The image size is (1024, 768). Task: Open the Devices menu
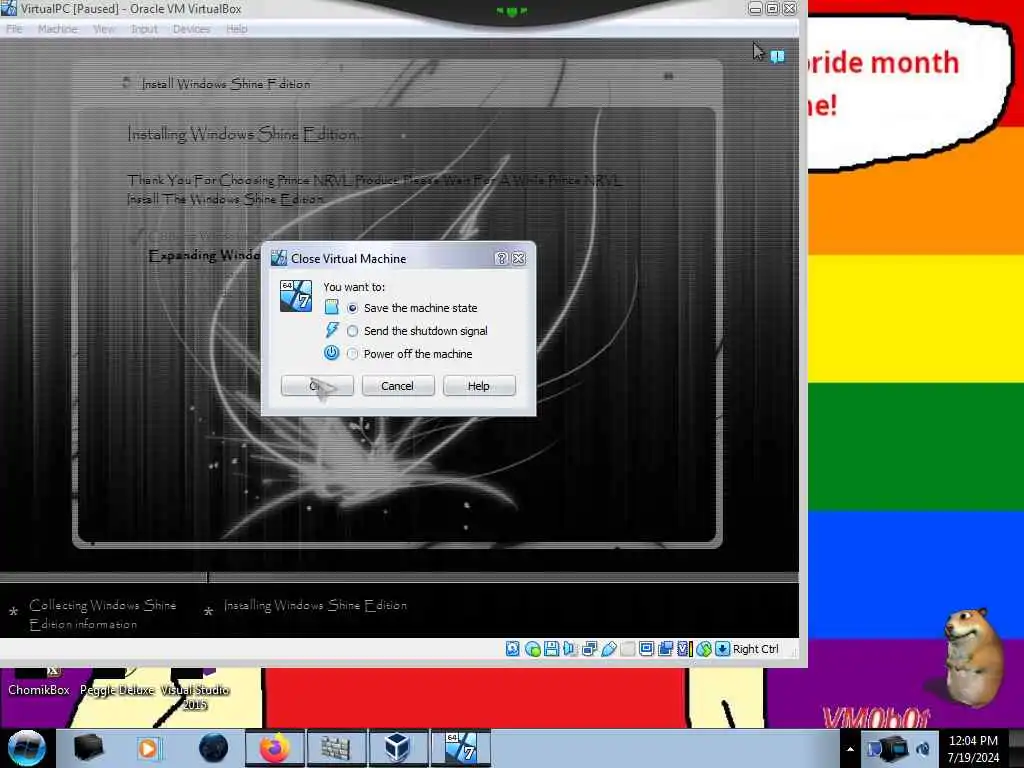point(191,29)
